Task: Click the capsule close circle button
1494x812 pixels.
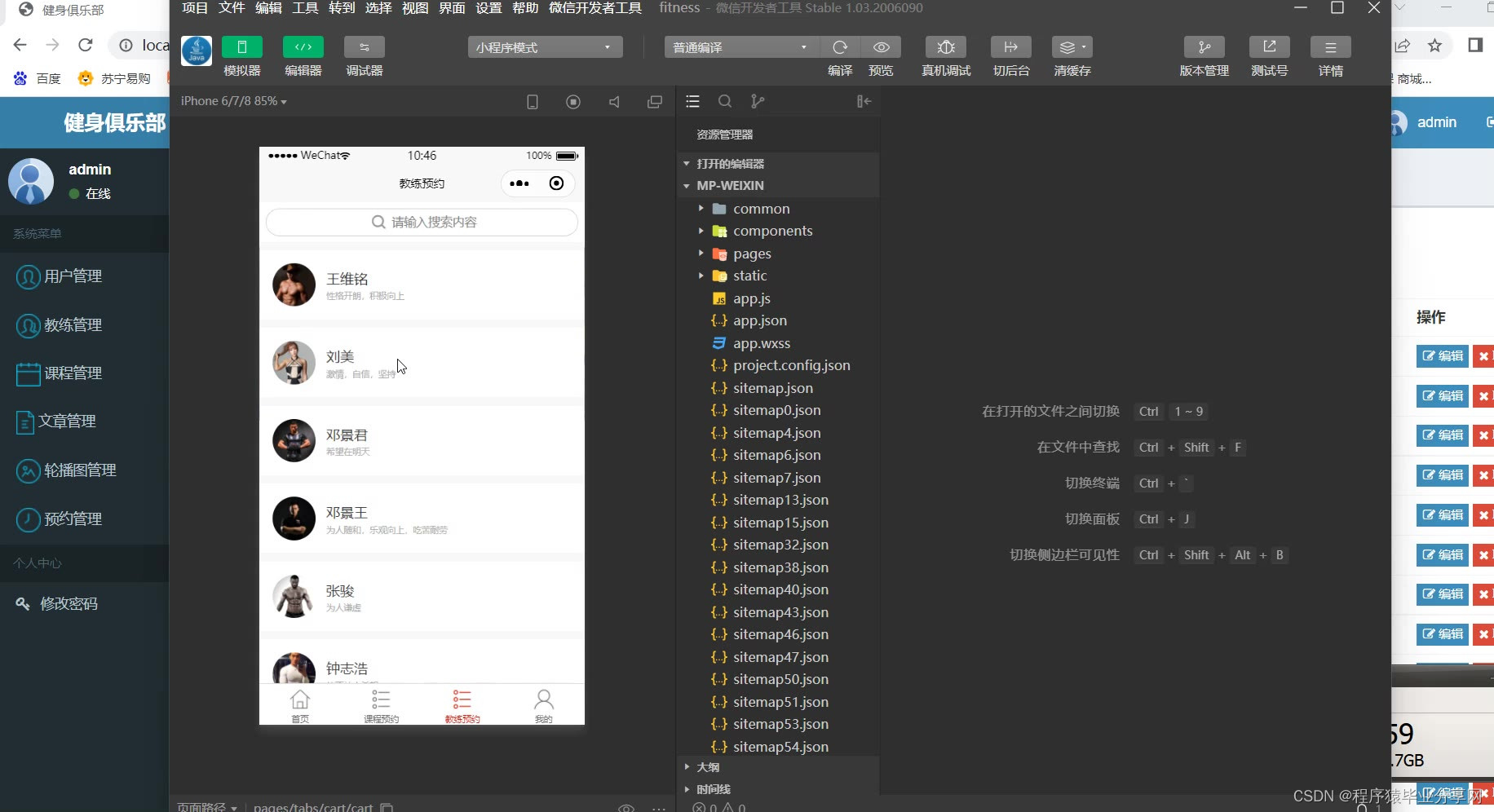Action: (556, 183)
